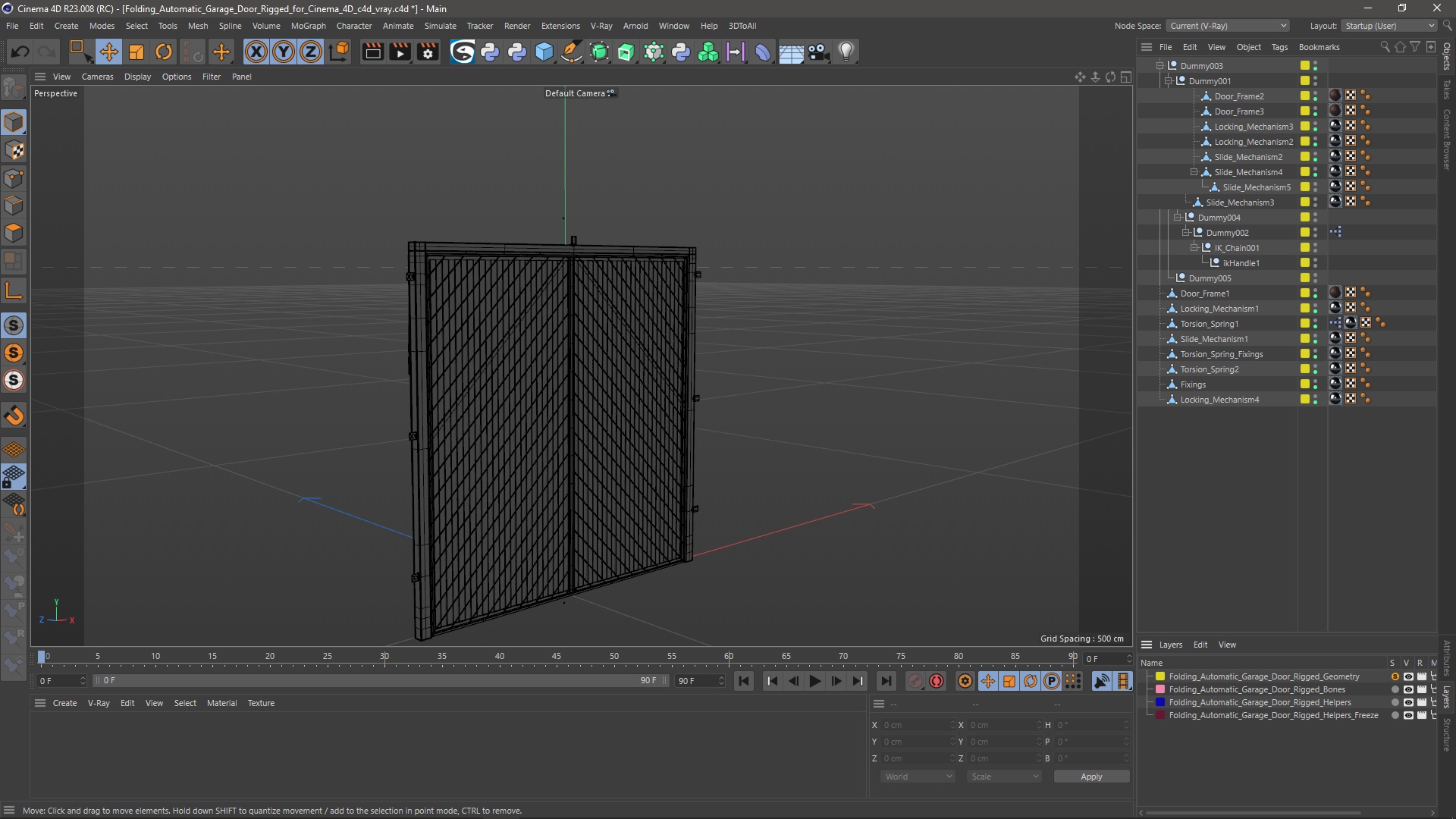This screenshot has height=819, width=1456.
Task: Click the Coordinate System cube icon
Action: (x=340, y=52)
